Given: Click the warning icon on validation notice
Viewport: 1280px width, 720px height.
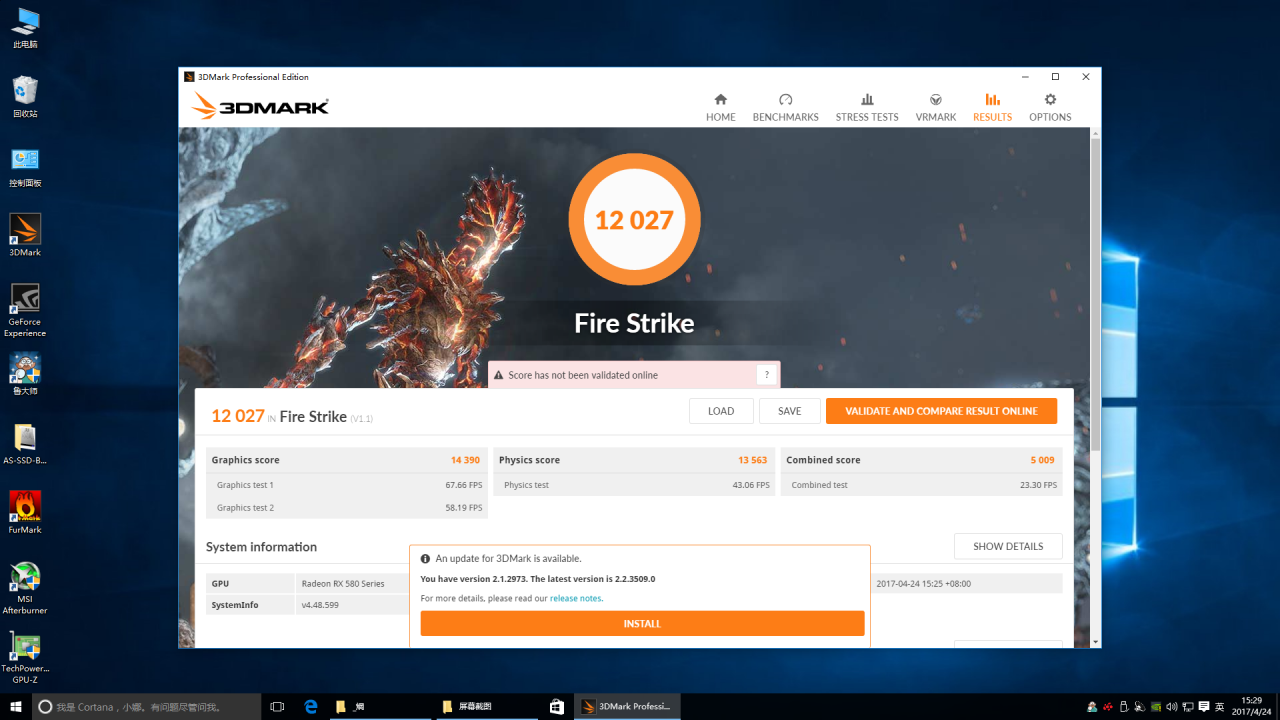Looking at the screenshot, I should tap(499, 376).
